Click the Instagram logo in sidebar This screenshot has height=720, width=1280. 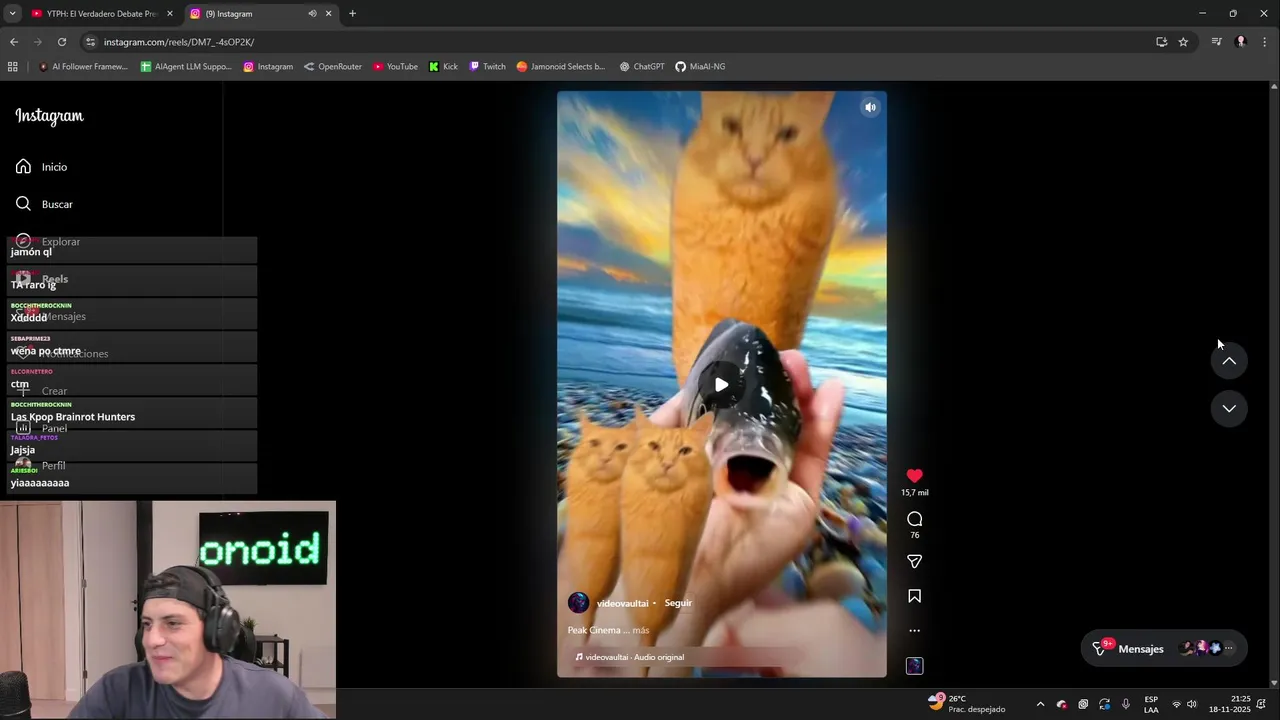coord(49,116)
